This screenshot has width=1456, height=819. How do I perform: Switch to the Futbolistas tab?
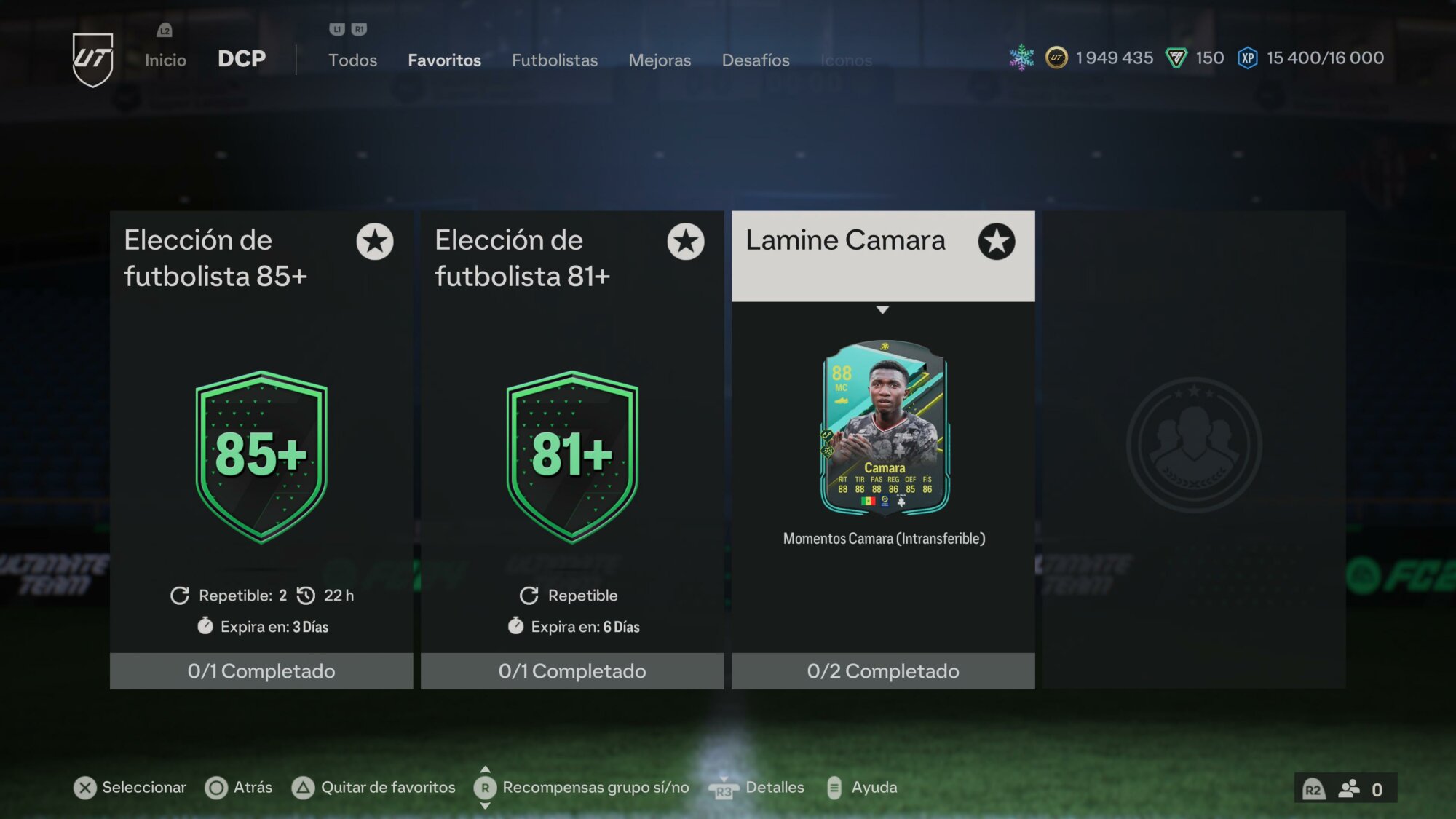coord(555,60)
